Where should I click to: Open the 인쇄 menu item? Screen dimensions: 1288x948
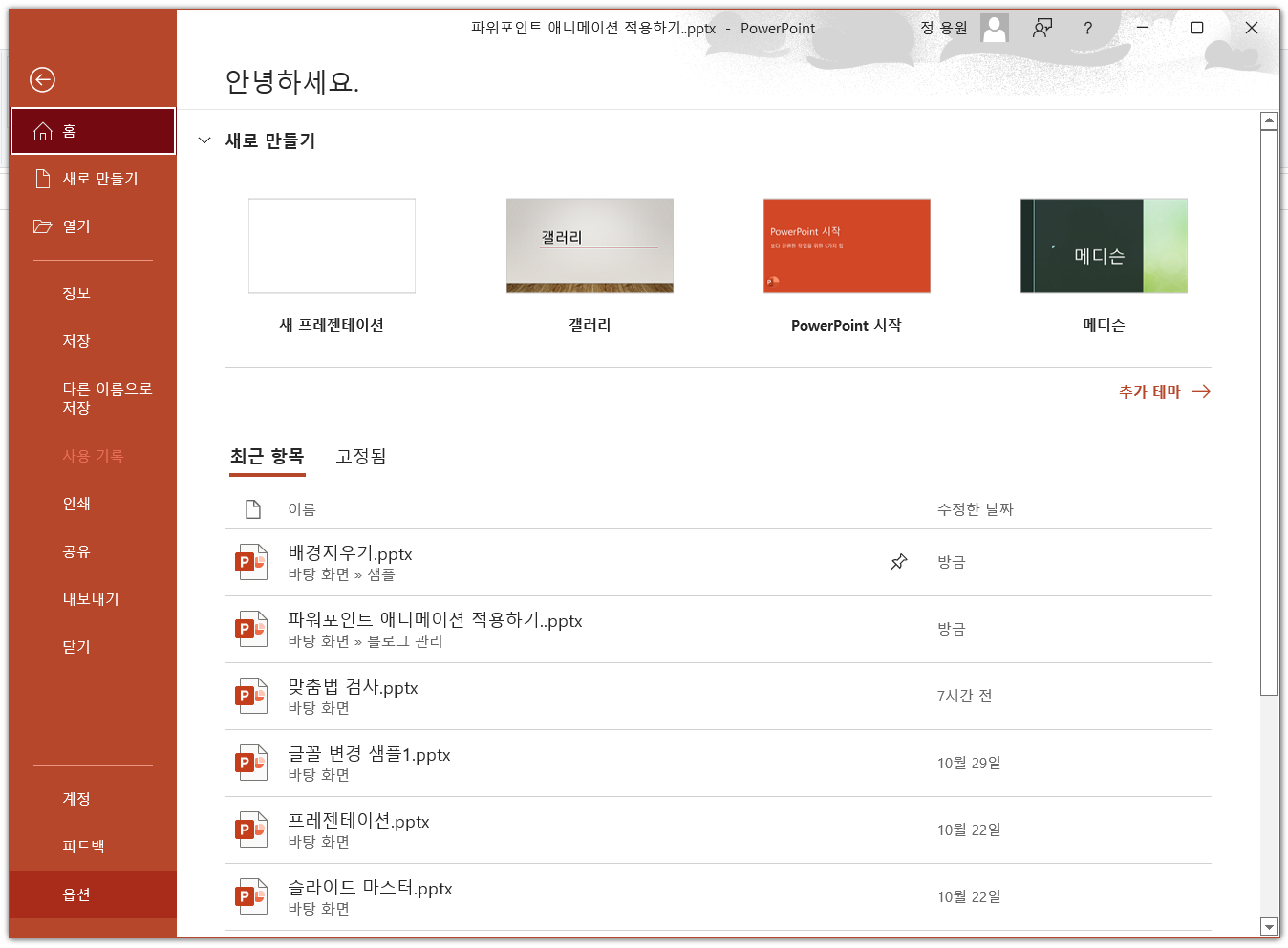[93, 504]
